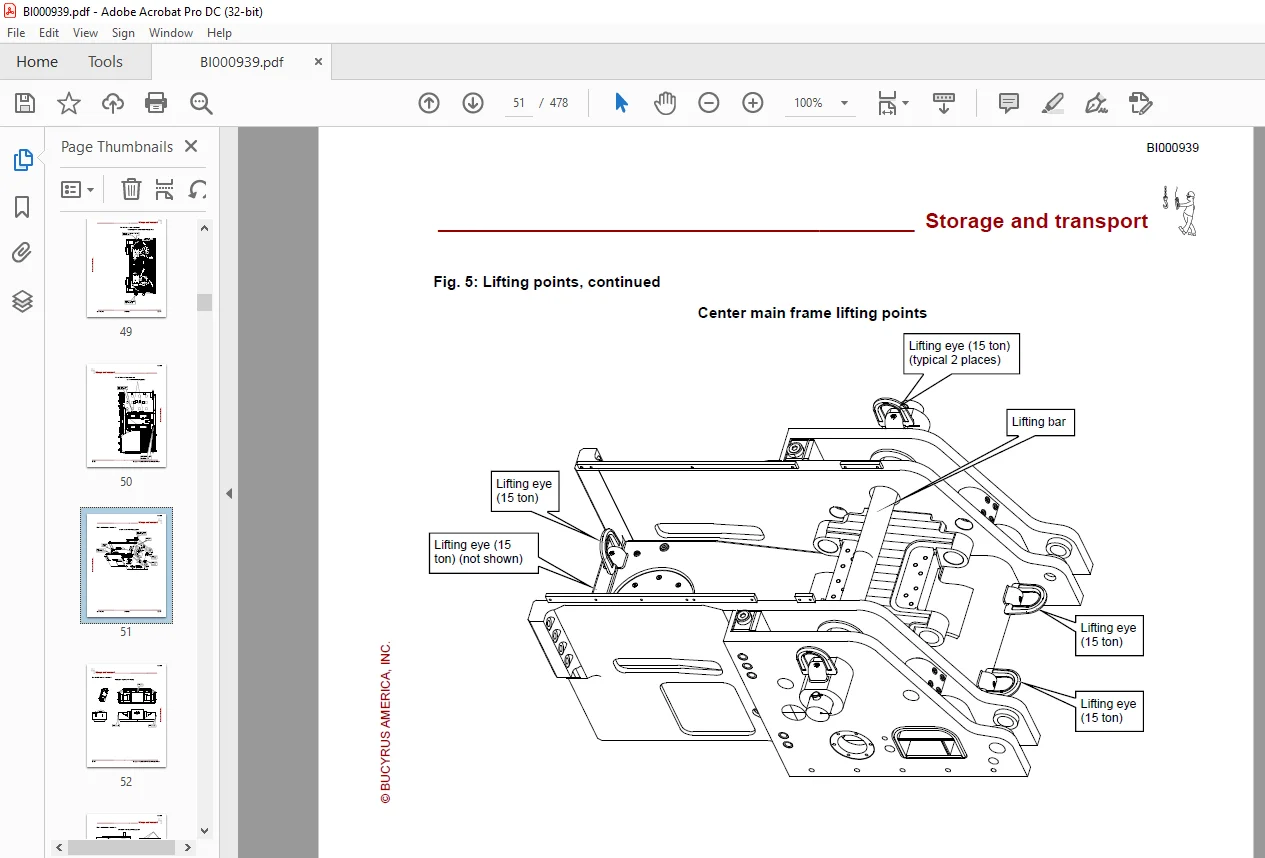
Task: Click the 'Lifting eye (15 ton) (not shown)' label
Action: 484,552
